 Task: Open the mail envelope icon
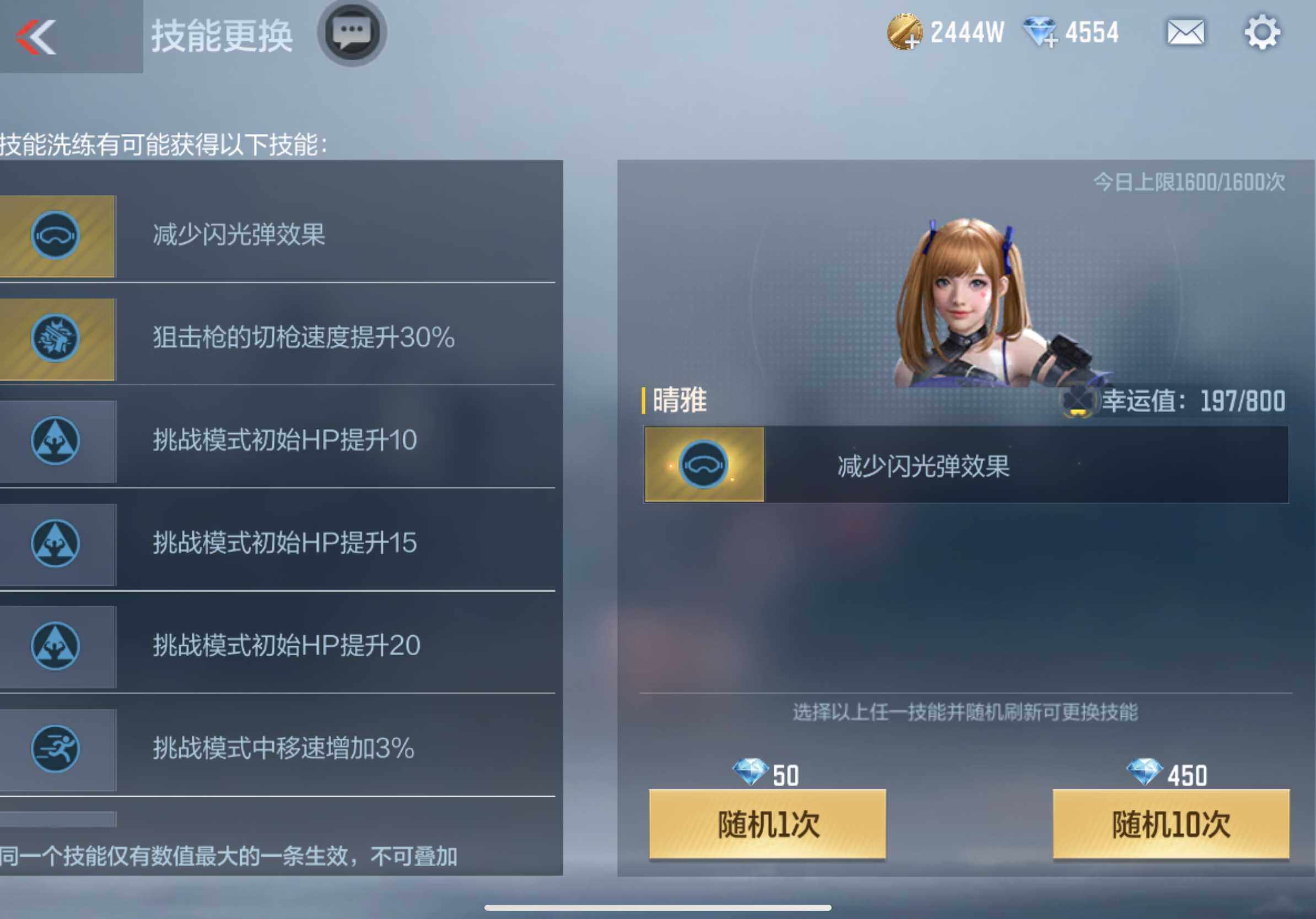(x=1185, y=33)
